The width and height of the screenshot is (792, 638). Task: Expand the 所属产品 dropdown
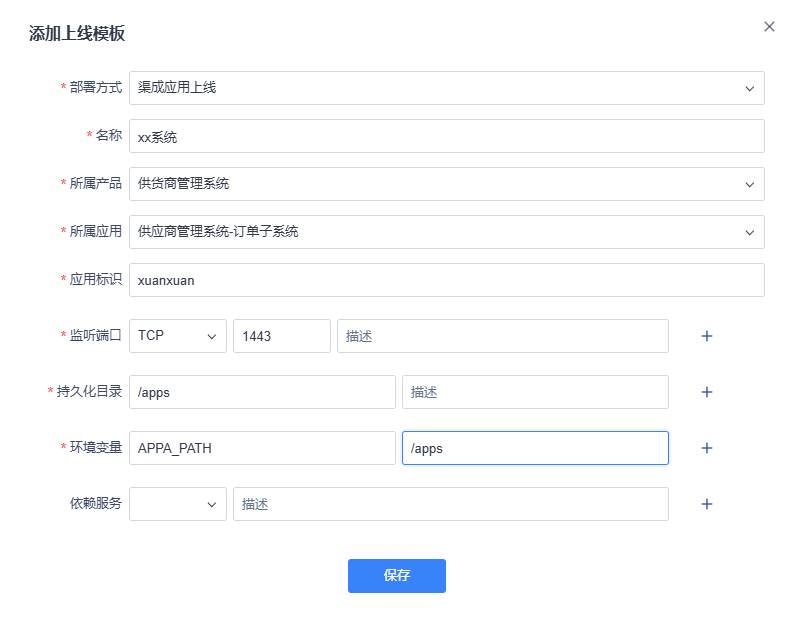click(446, 184)
